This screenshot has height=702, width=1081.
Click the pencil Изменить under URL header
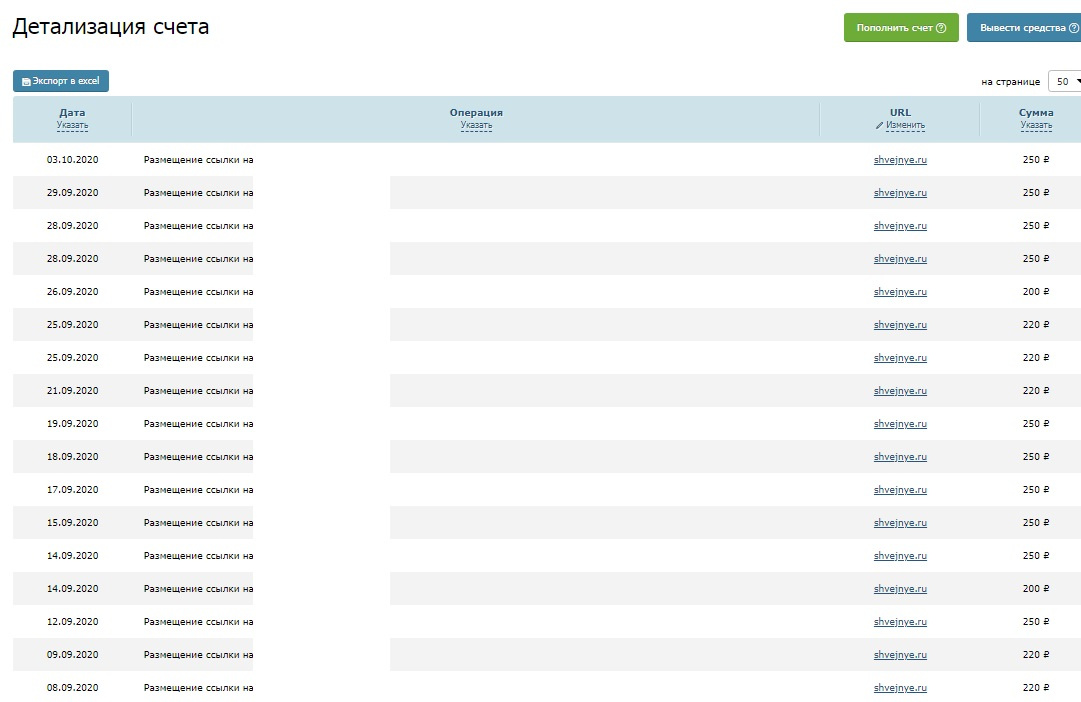click(x=900, y=126)
